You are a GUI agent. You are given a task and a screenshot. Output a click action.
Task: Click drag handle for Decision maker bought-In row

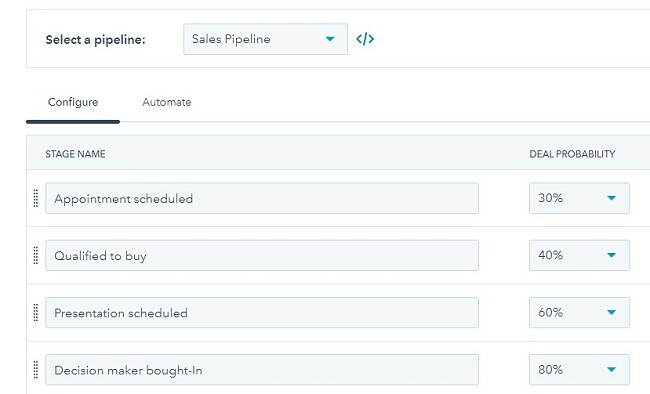click(36, 370)
